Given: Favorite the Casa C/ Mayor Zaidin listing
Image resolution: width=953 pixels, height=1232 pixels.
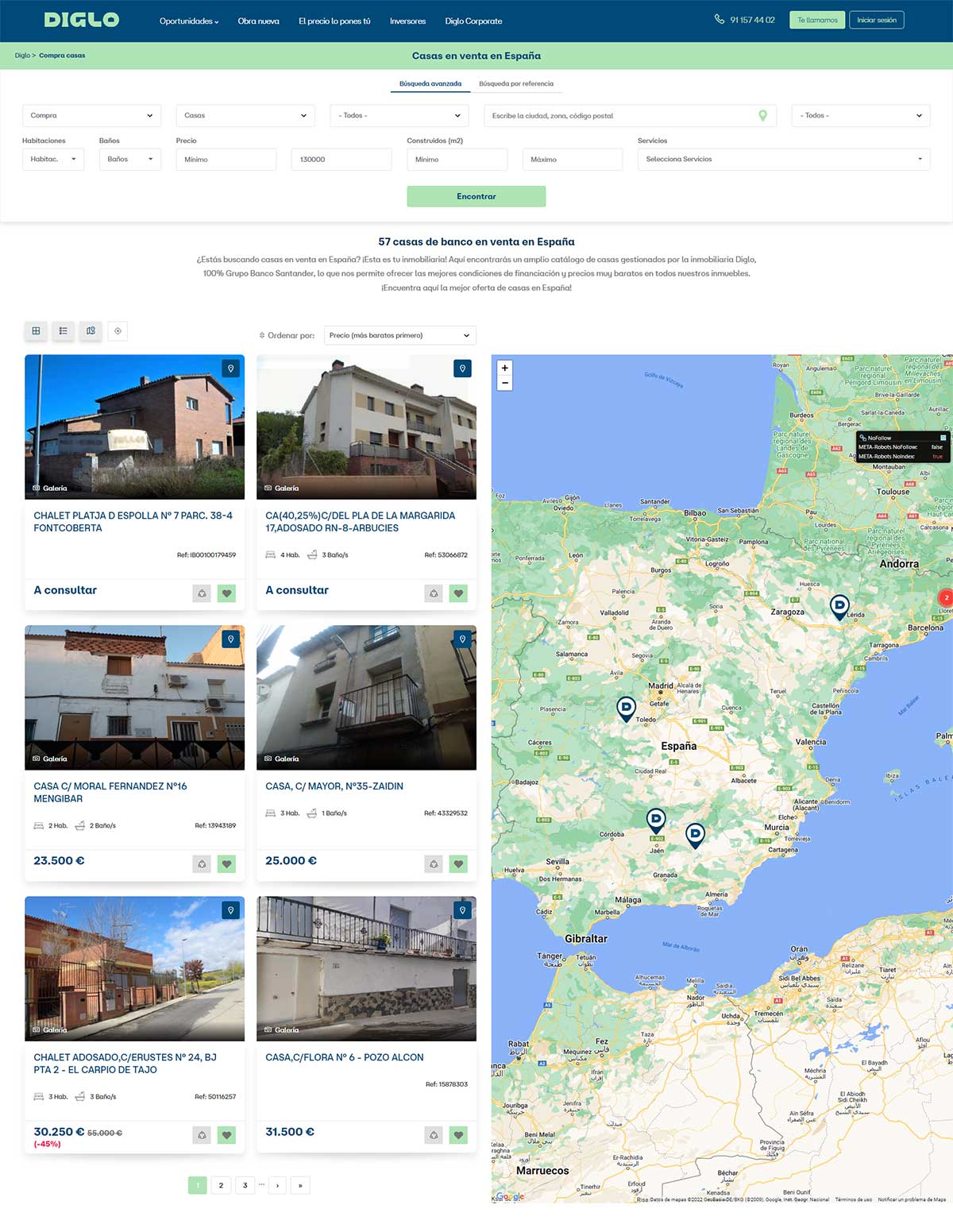Looking at the screenshot, I should [458, 864].
